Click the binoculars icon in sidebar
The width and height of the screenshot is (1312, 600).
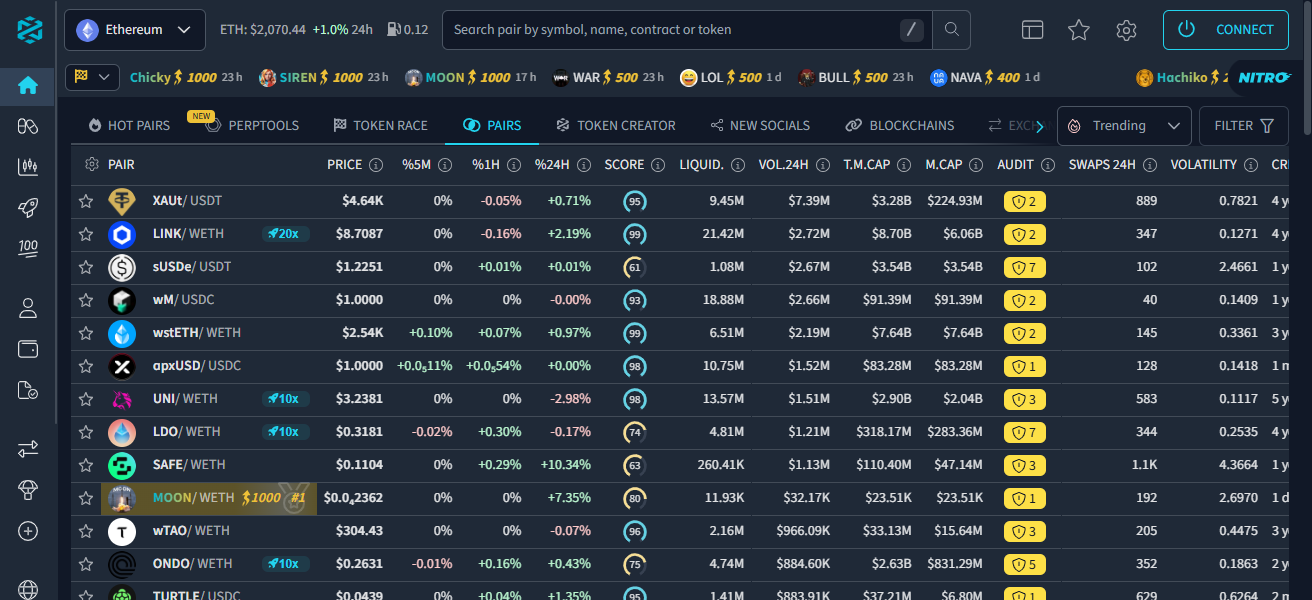[28, 126]
